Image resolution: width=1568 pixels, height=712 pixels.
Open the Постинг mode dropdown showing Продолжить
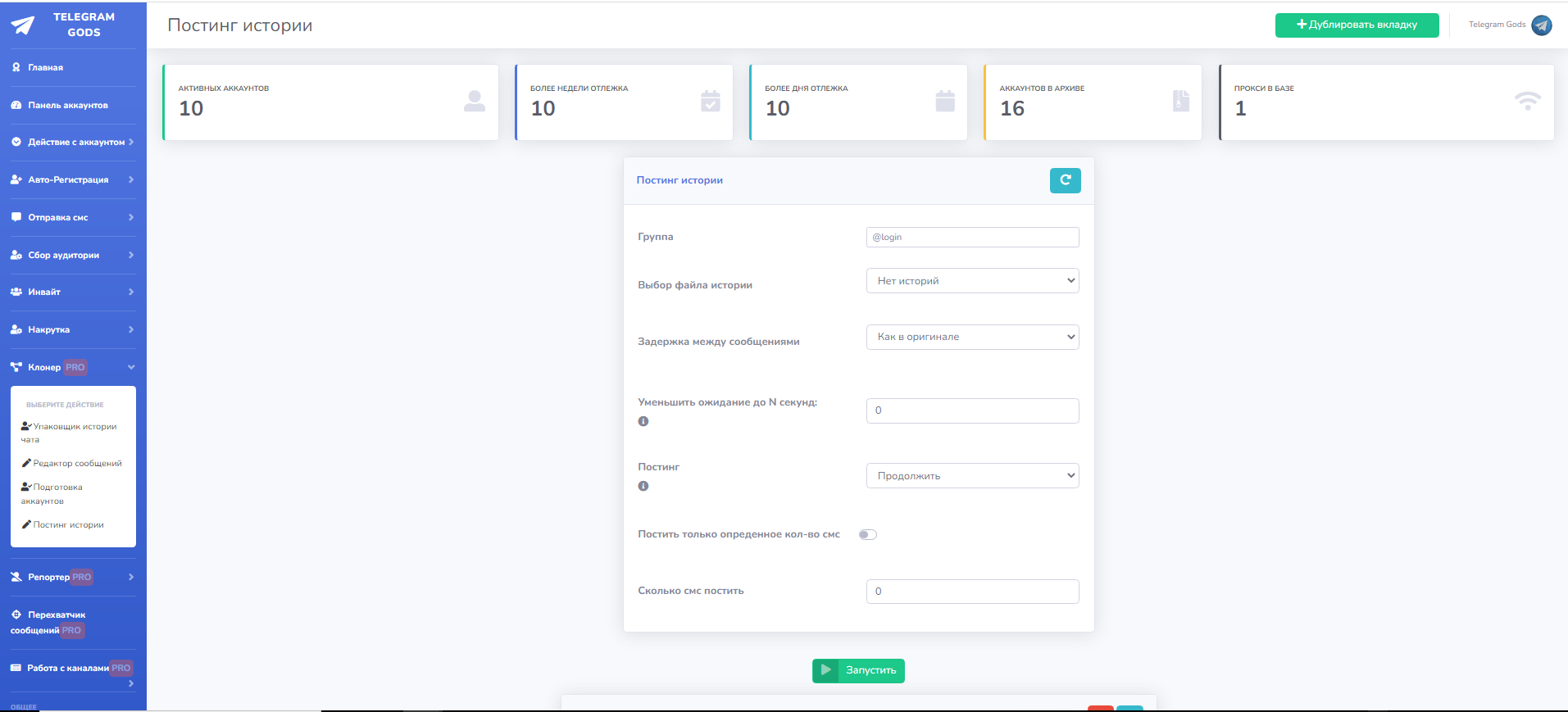click(973, 476)
